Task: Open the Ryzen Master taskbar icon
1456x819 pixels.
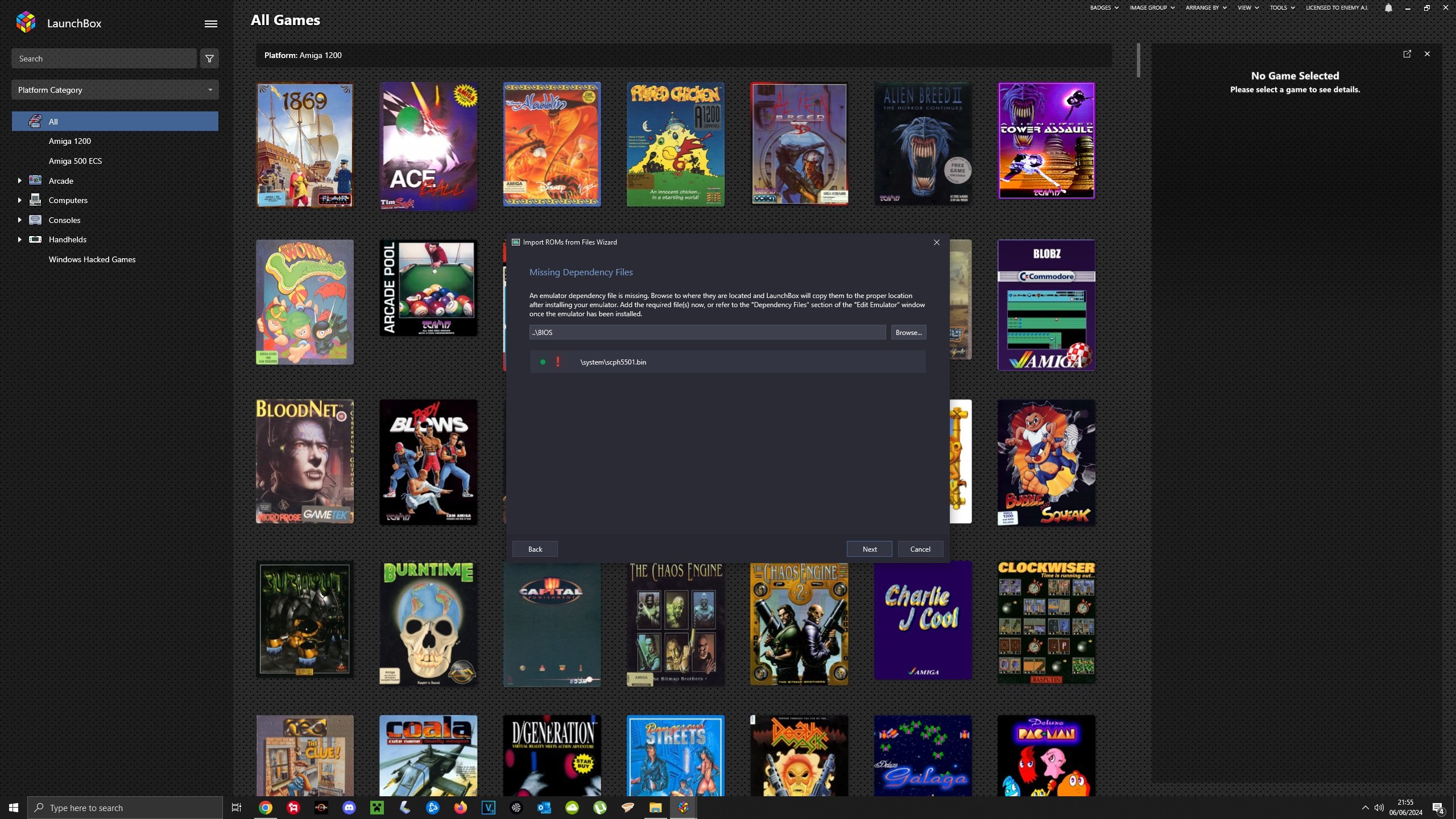Action: [x=321, y=808]
